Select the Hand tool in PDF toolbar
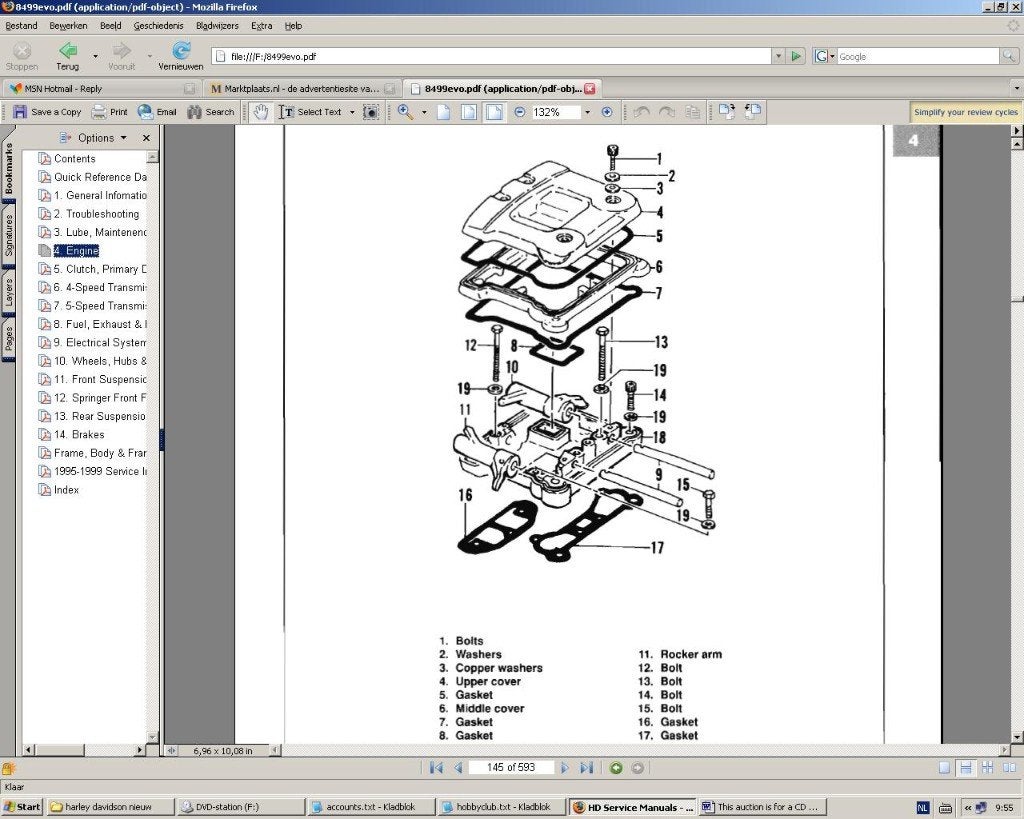 tap(261, 112)
